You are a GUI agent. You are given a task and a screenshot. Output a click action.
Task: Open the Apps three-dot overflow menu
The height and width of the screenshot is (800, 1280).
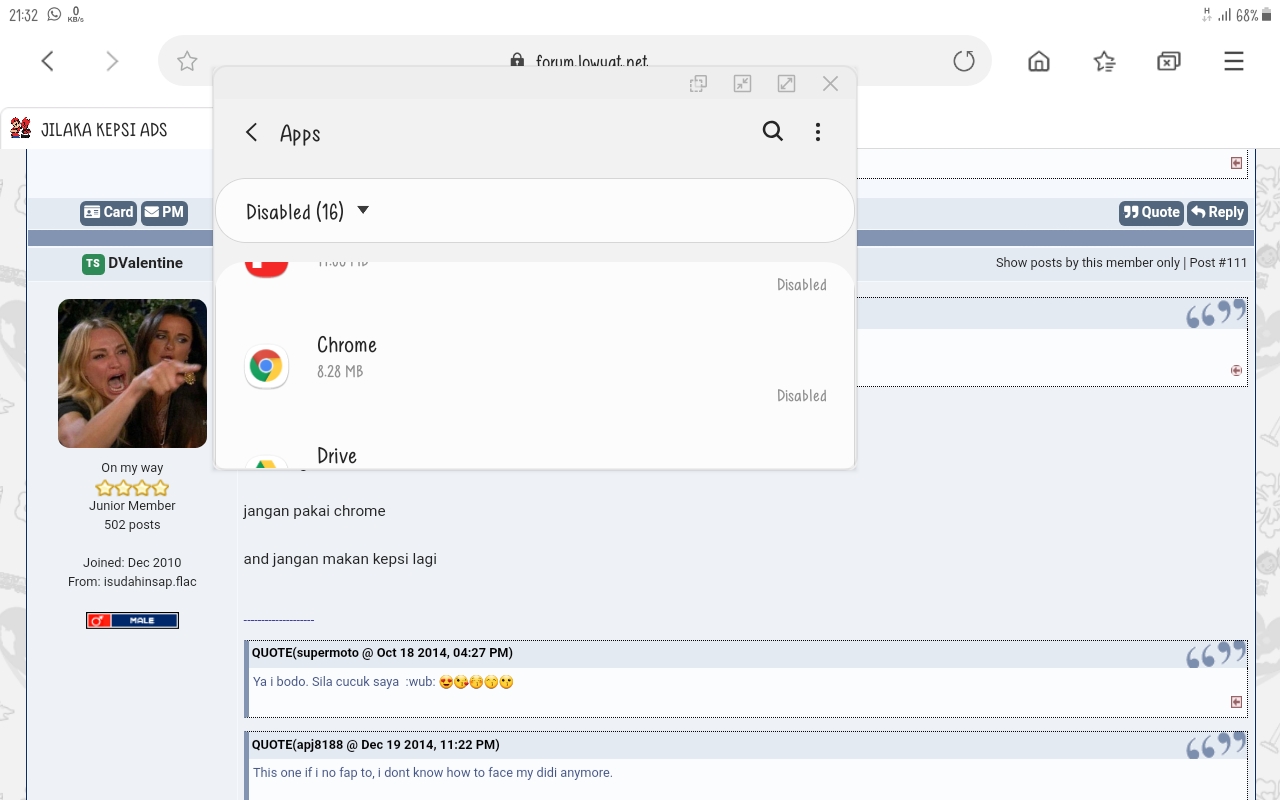coord(818,131)
